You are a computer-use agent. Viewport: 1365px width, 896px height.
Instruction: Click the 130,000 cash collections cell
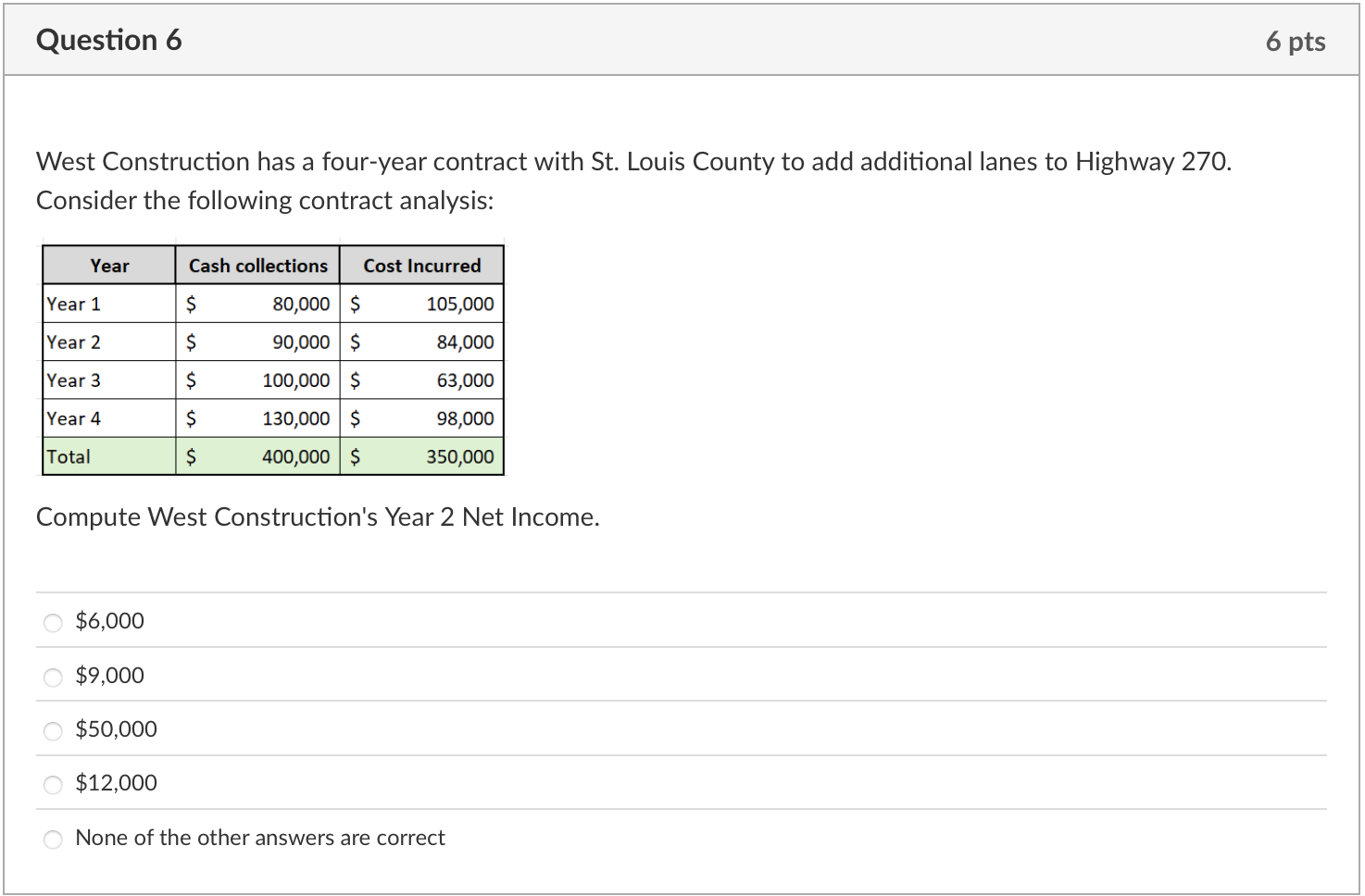(x=258, y=418)
